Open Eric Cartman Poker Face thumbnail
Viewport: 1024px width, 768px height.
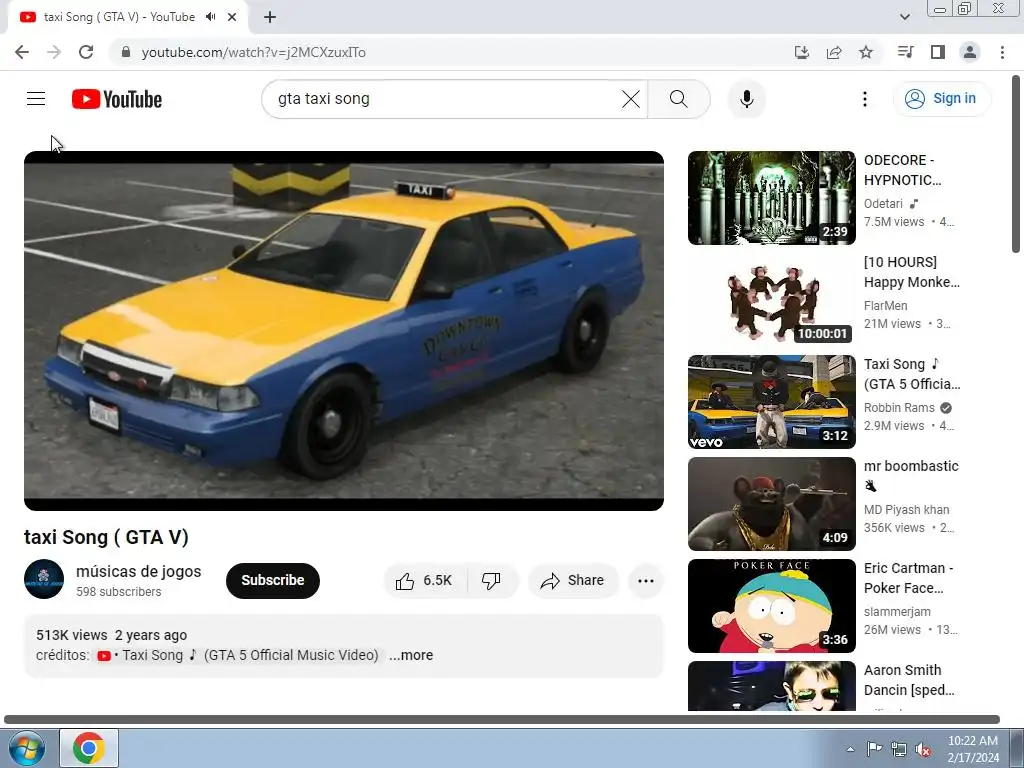pyautogui.click(x=771, y=605)
